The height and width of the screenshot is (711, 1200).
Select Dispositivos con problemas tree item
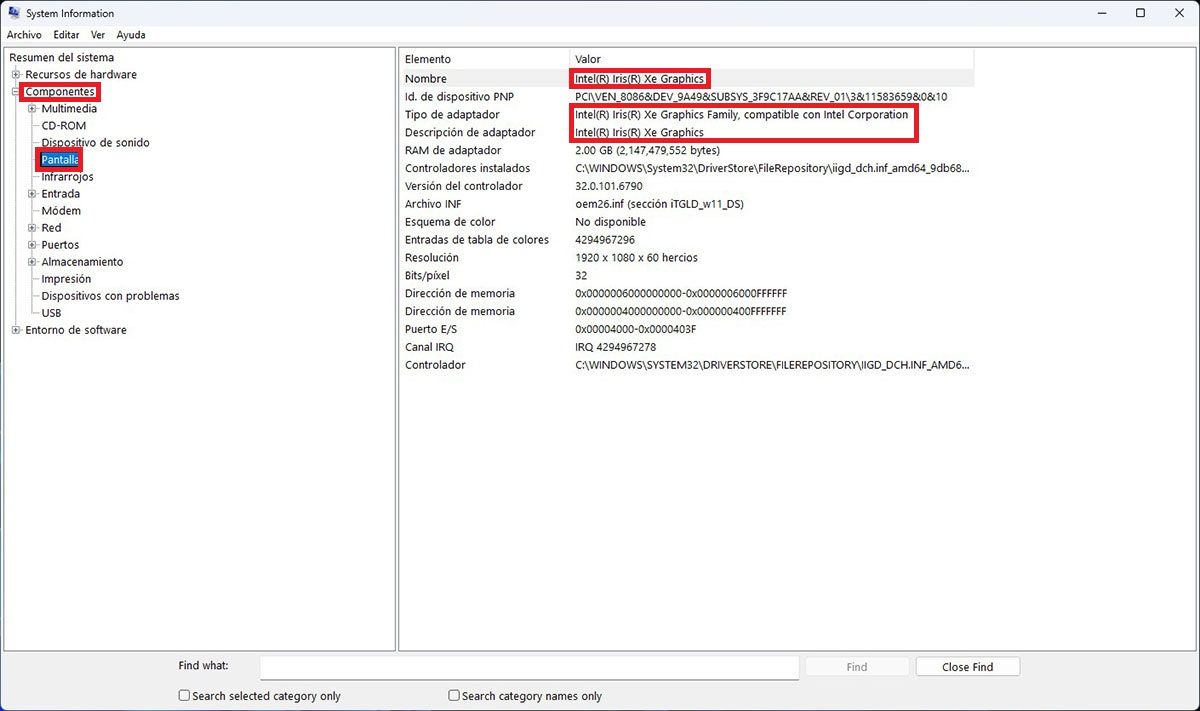click(x=110, y=296)
